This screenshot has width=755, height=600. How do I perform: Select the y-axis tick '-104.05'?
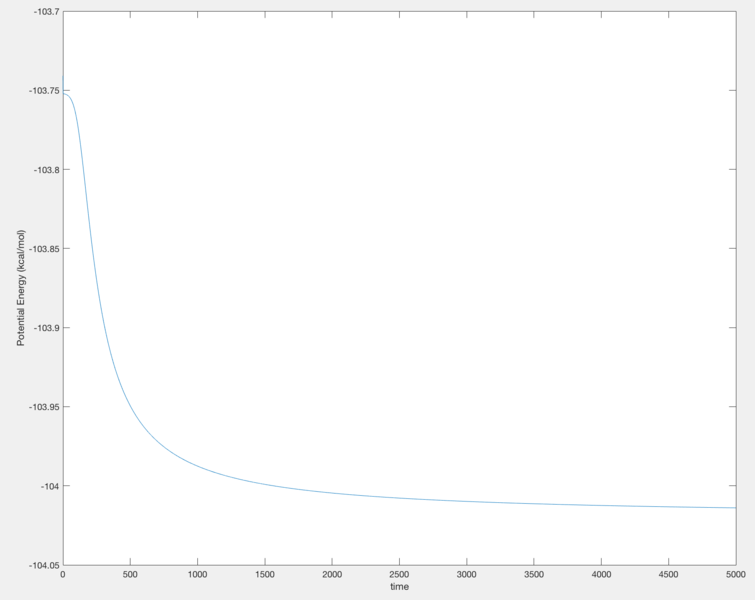45,565
